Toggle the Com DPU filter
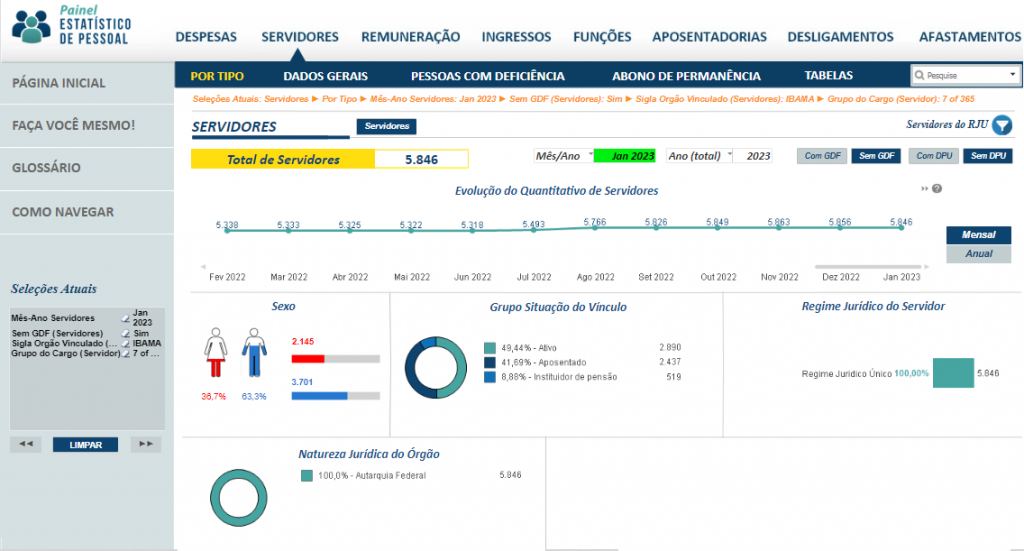Image resolution: width=1024 pixels, height=551 pixels. click(x=934, y=156)
